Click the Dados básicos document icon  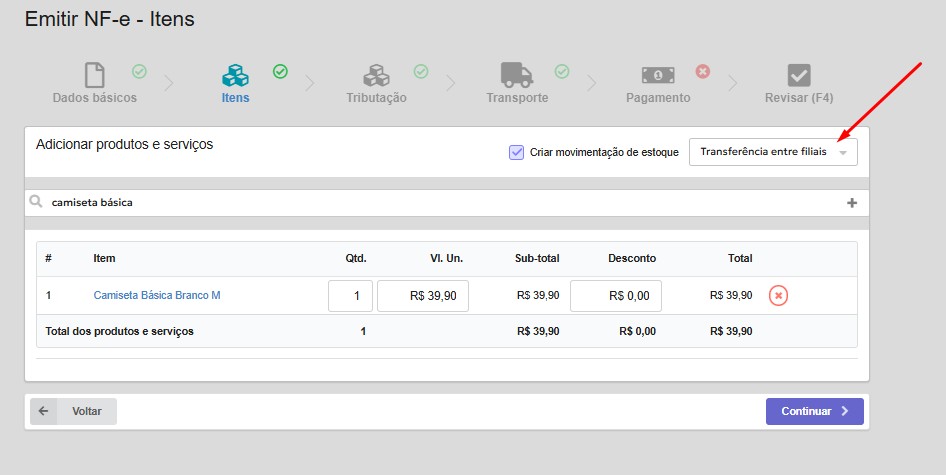coord(94,75)
